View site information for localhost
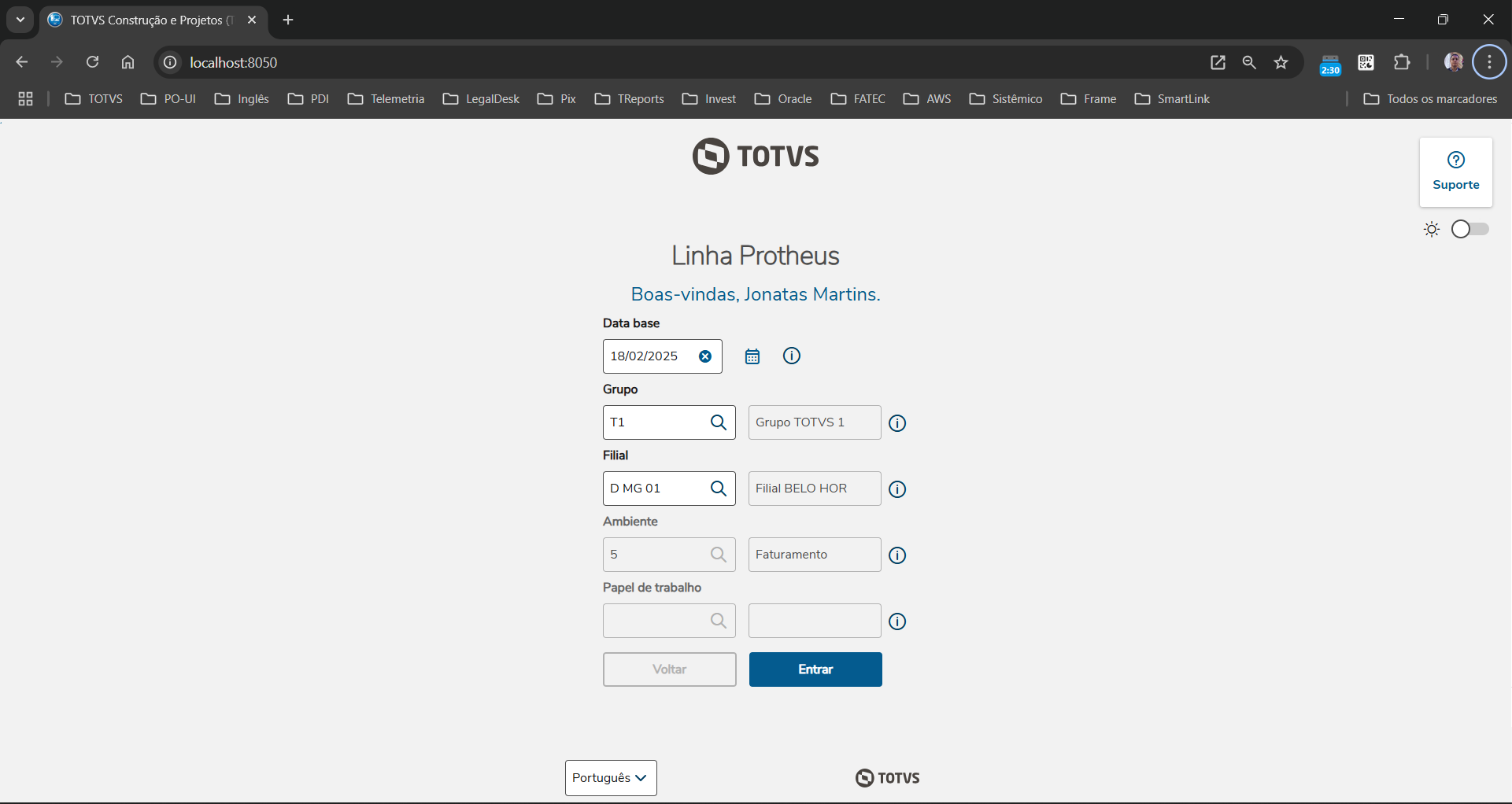 tap(170, 62)
